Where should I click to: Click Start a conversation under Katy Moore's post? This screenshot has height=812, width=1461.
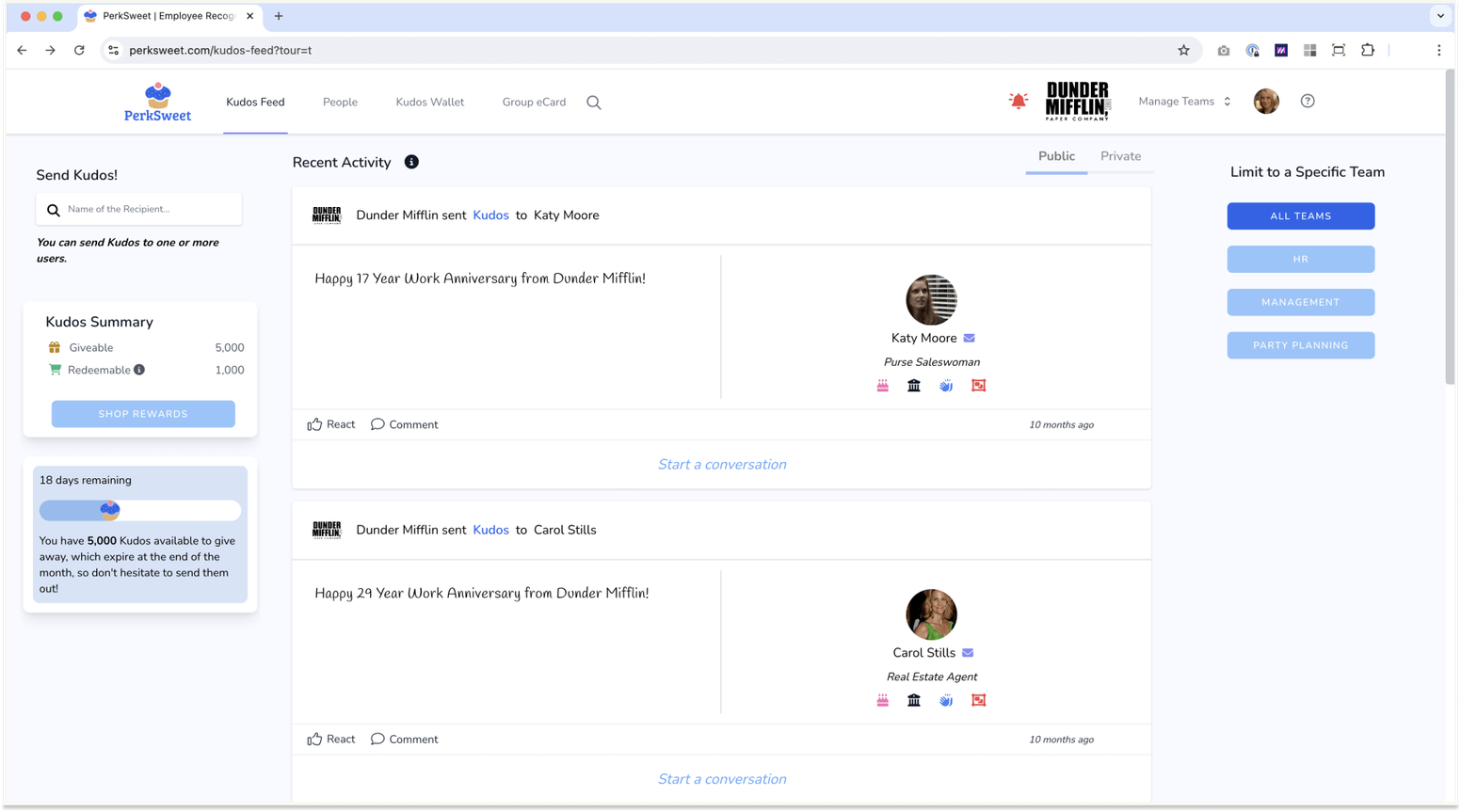pyautogui.click(x=722, y=464)
